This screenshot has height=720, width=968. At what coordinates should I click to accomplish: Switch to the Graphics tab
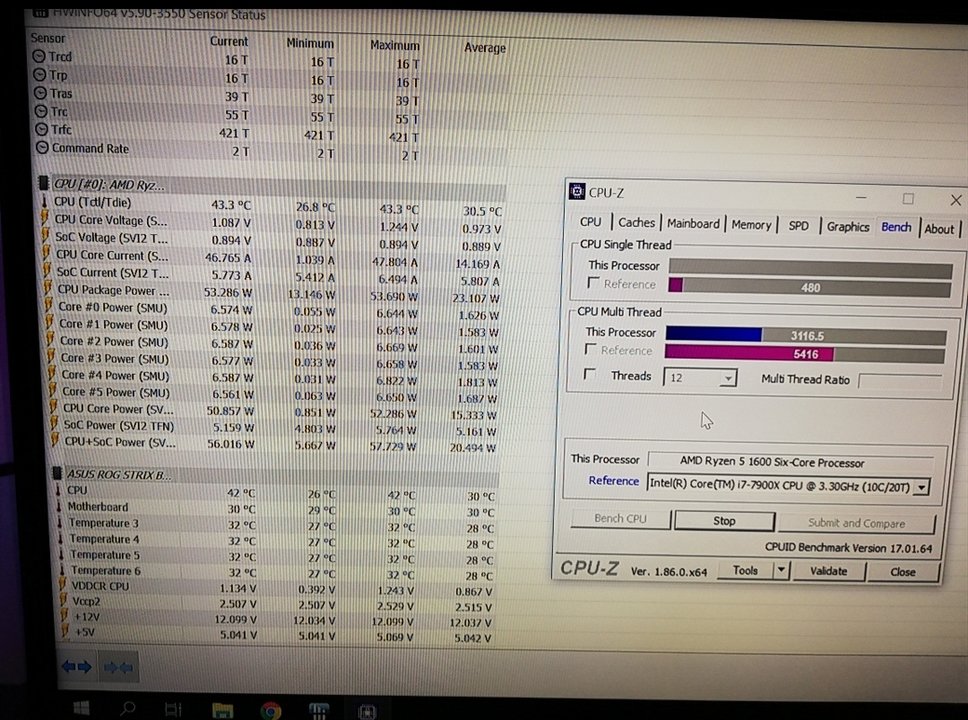click(848, 227)
